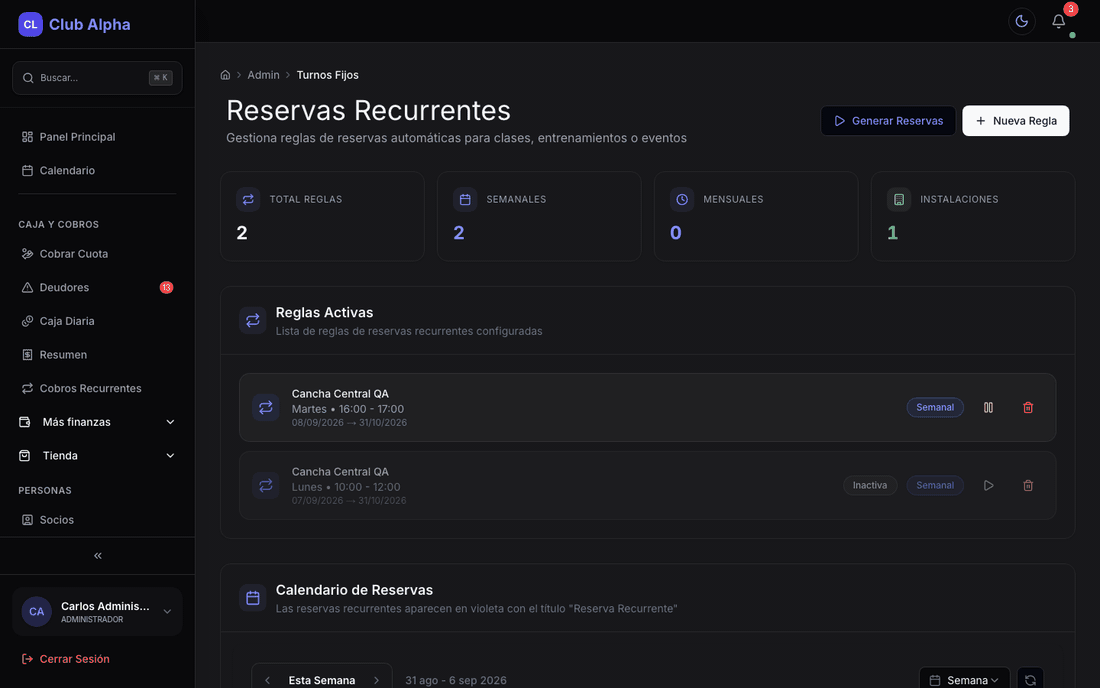Click Panel Principal dashboard icon

coord(27,137)
